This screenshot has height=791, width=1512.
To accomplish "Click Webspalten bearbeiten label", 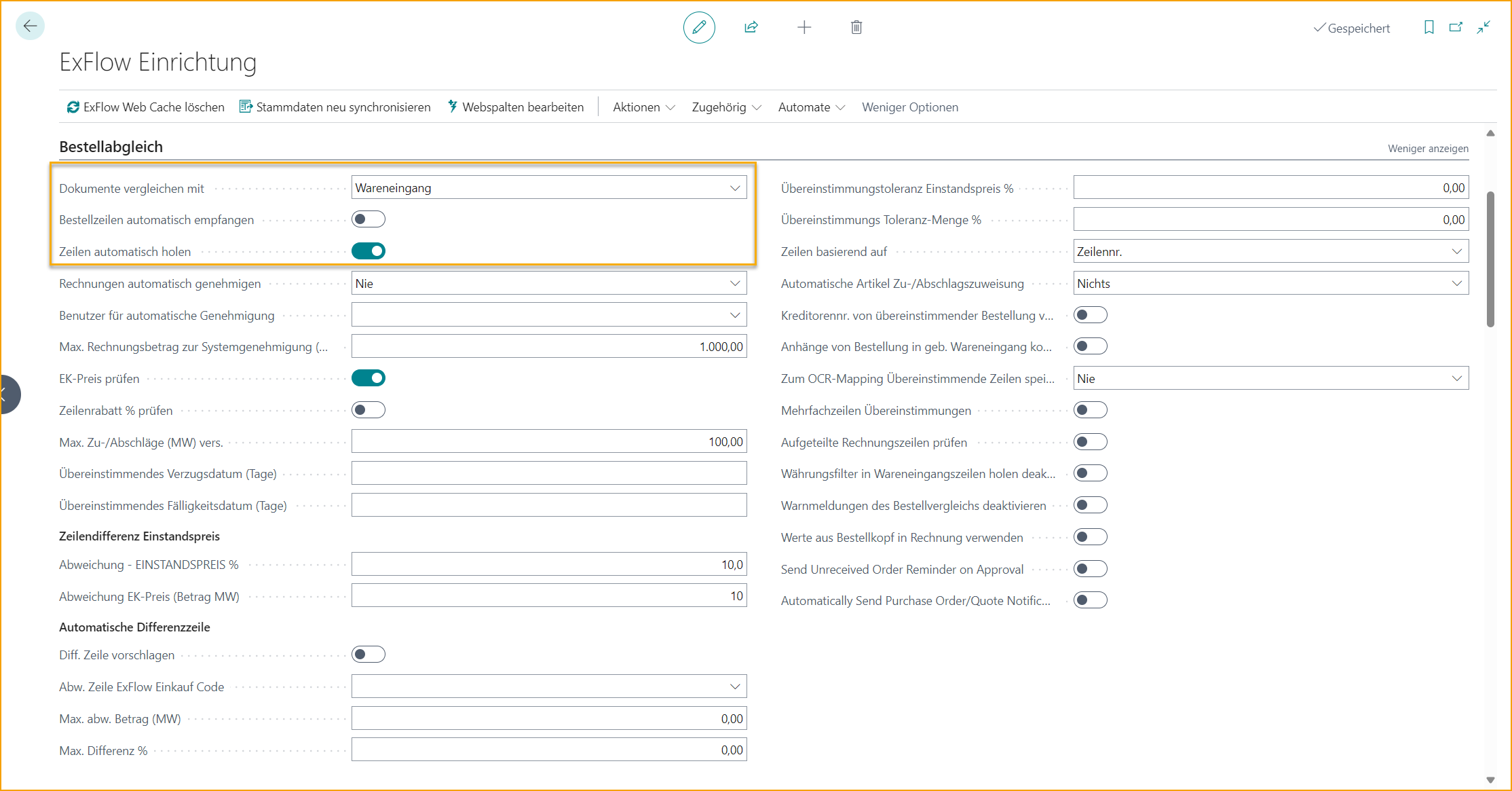I will [x=523, y=107].
